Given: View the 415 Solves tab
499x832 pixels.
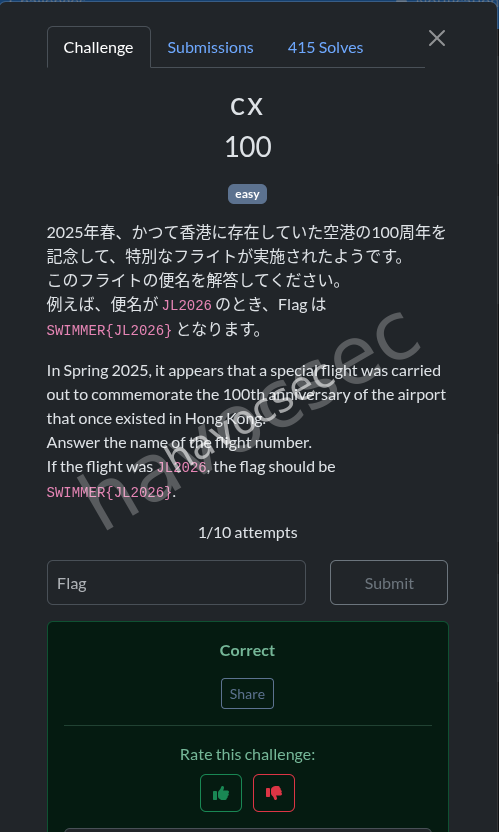Looking at the screenshot, I should coord(325,47).
